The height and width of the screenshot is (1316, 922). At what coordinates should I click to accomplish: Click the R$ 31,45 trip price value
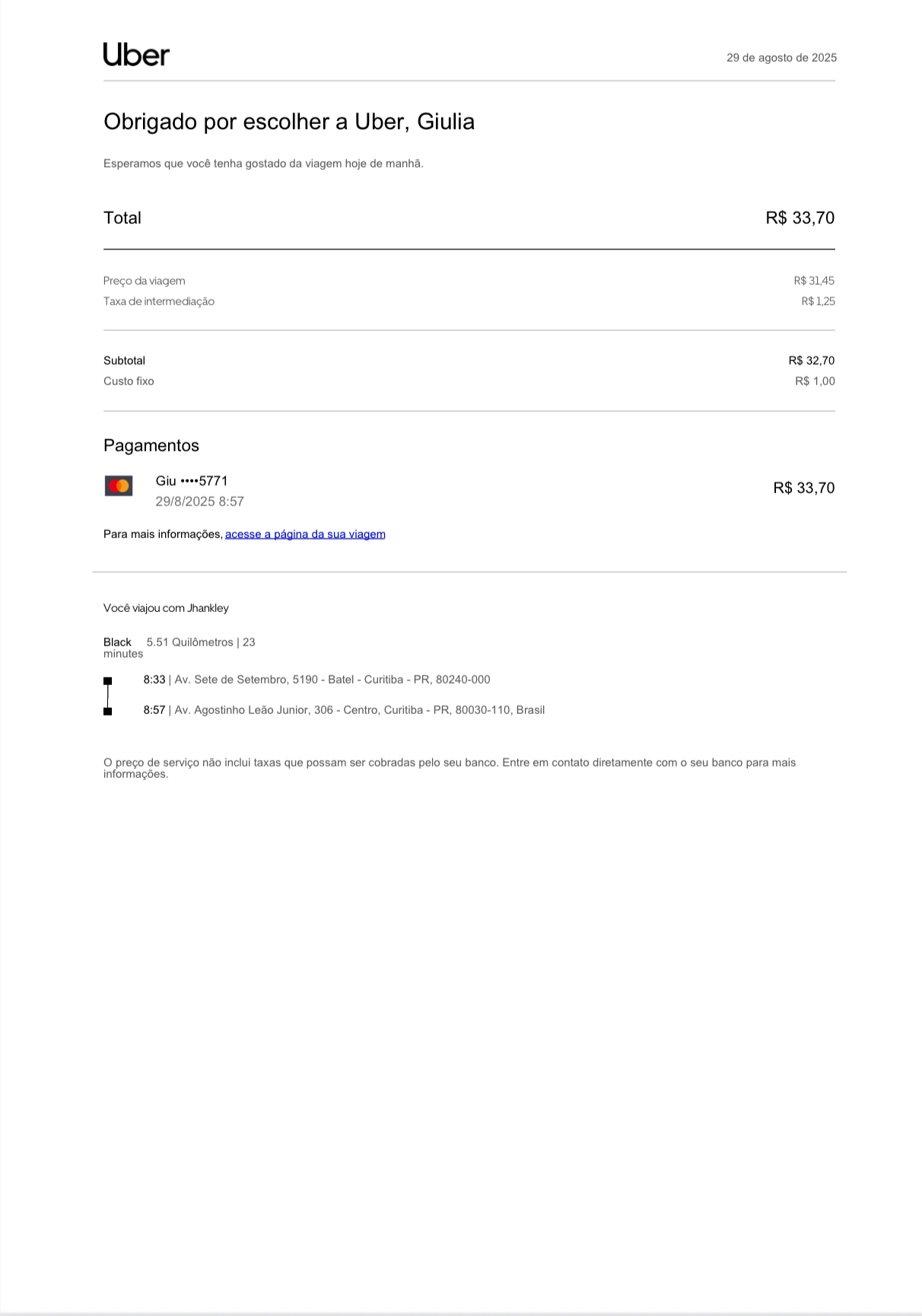point(814,281)
